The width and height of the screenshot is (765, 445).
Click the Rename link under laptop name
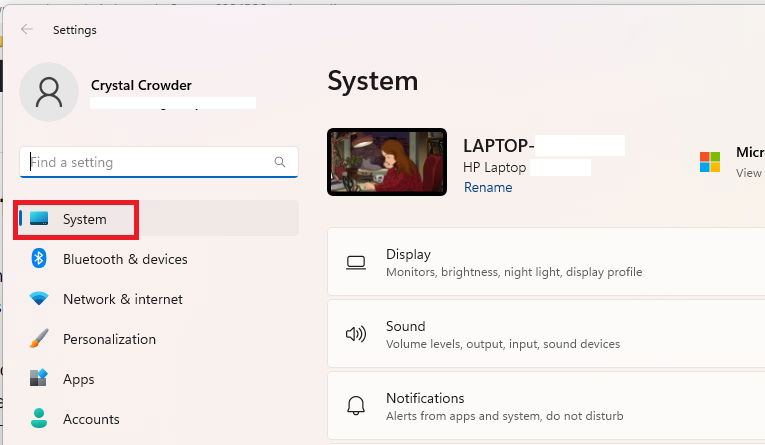point(487,187)
